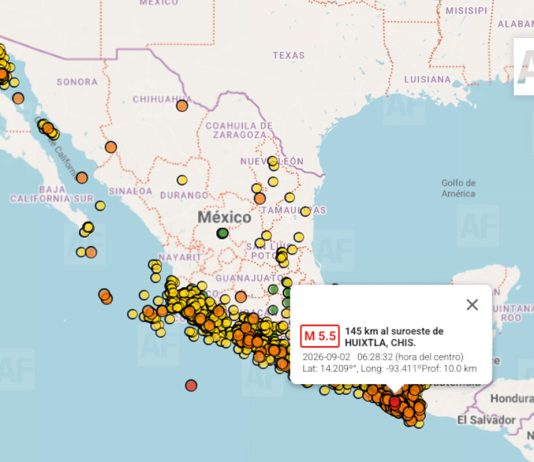Screen dimensions: 534x462
Task: Click the green marker below México label
Action: point(222,233)
